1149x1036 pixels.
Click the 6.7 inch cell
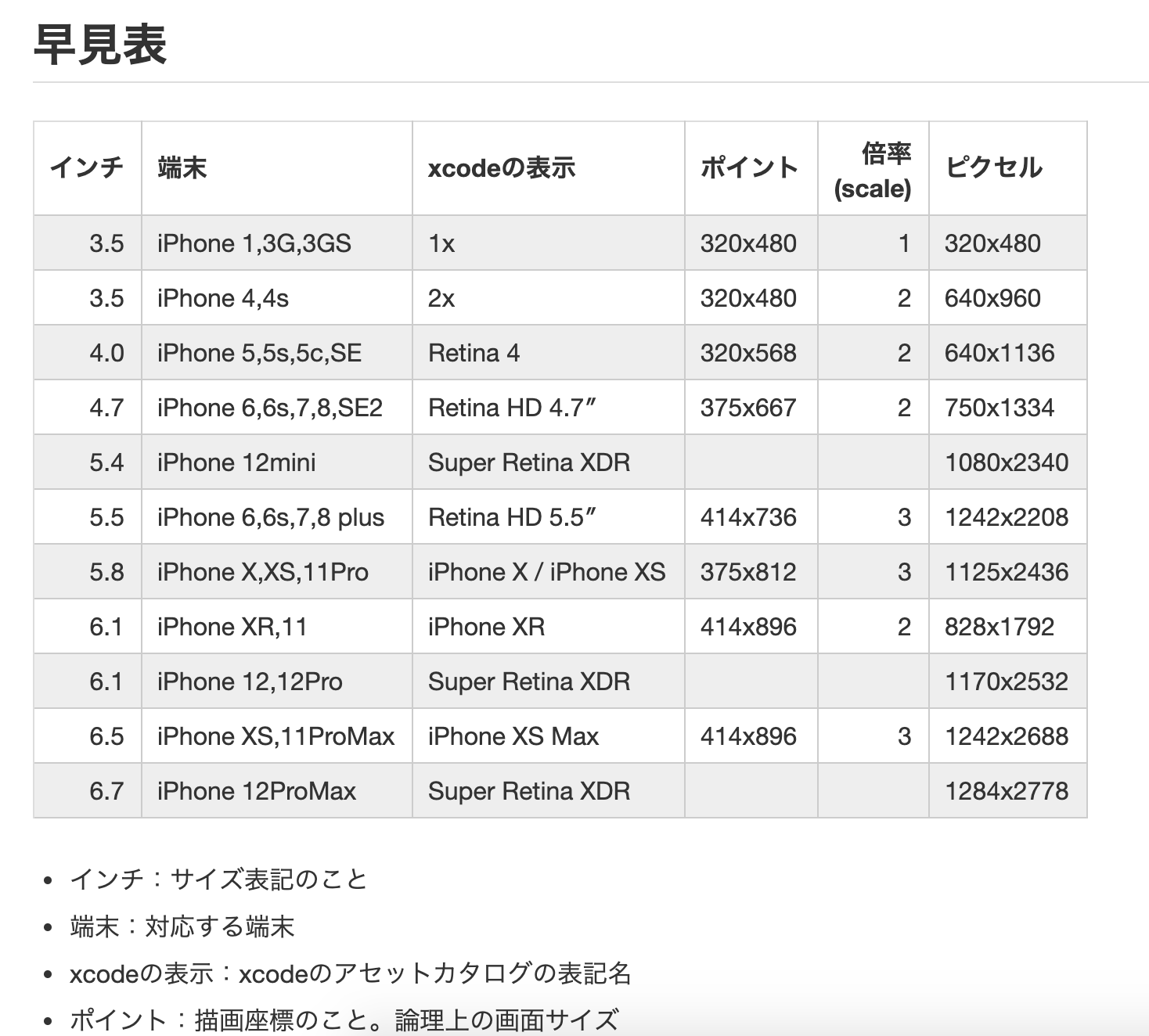tap(88, 791)
